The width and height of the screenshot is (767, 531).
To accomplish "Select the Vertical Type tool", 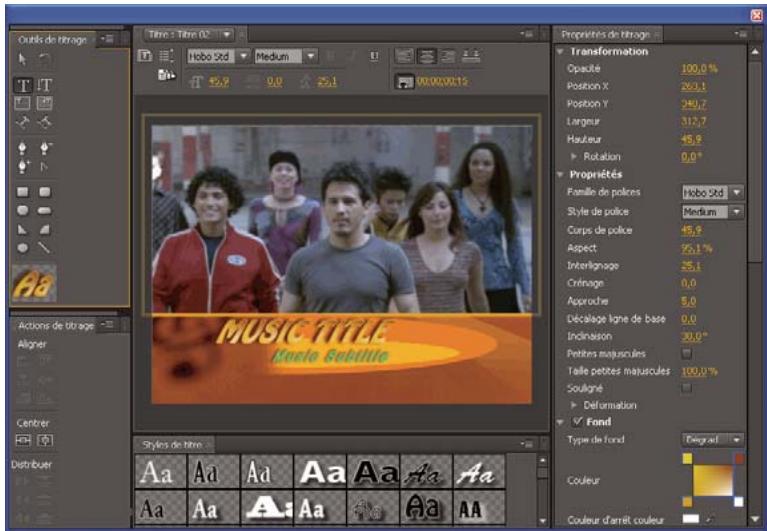I will click(x=45, y=86).
